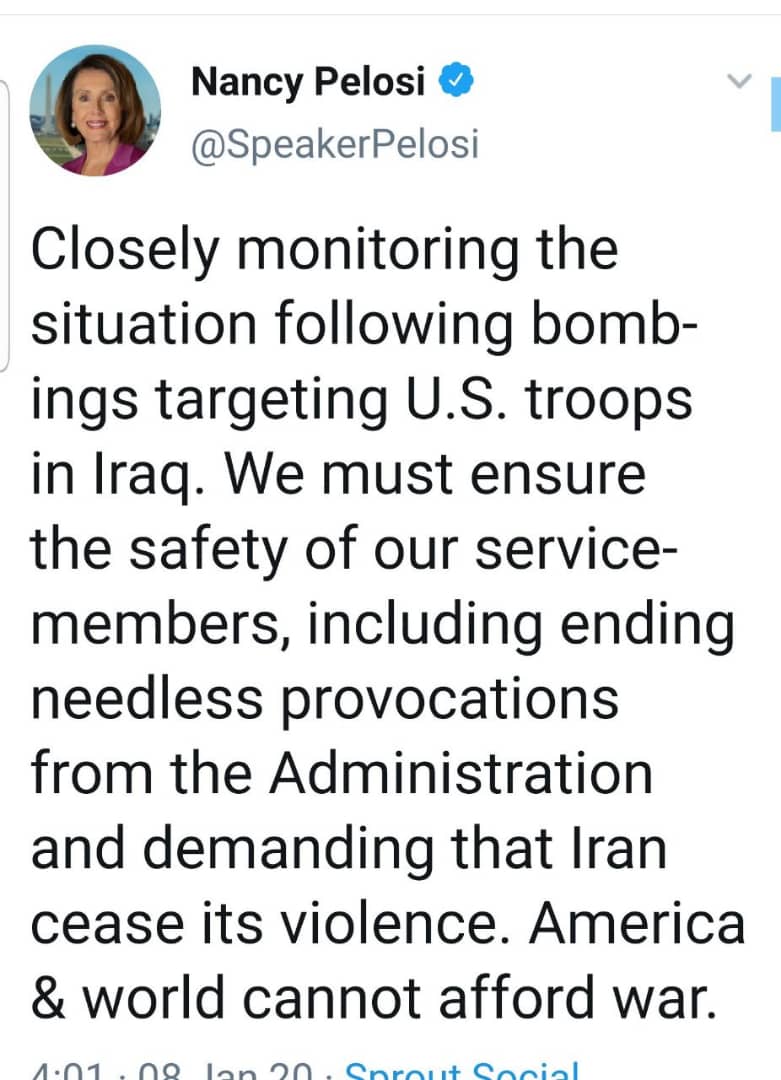Click the @SpeakerPelosi handle
The image size is (781, 1080).
tap(334, 145)
